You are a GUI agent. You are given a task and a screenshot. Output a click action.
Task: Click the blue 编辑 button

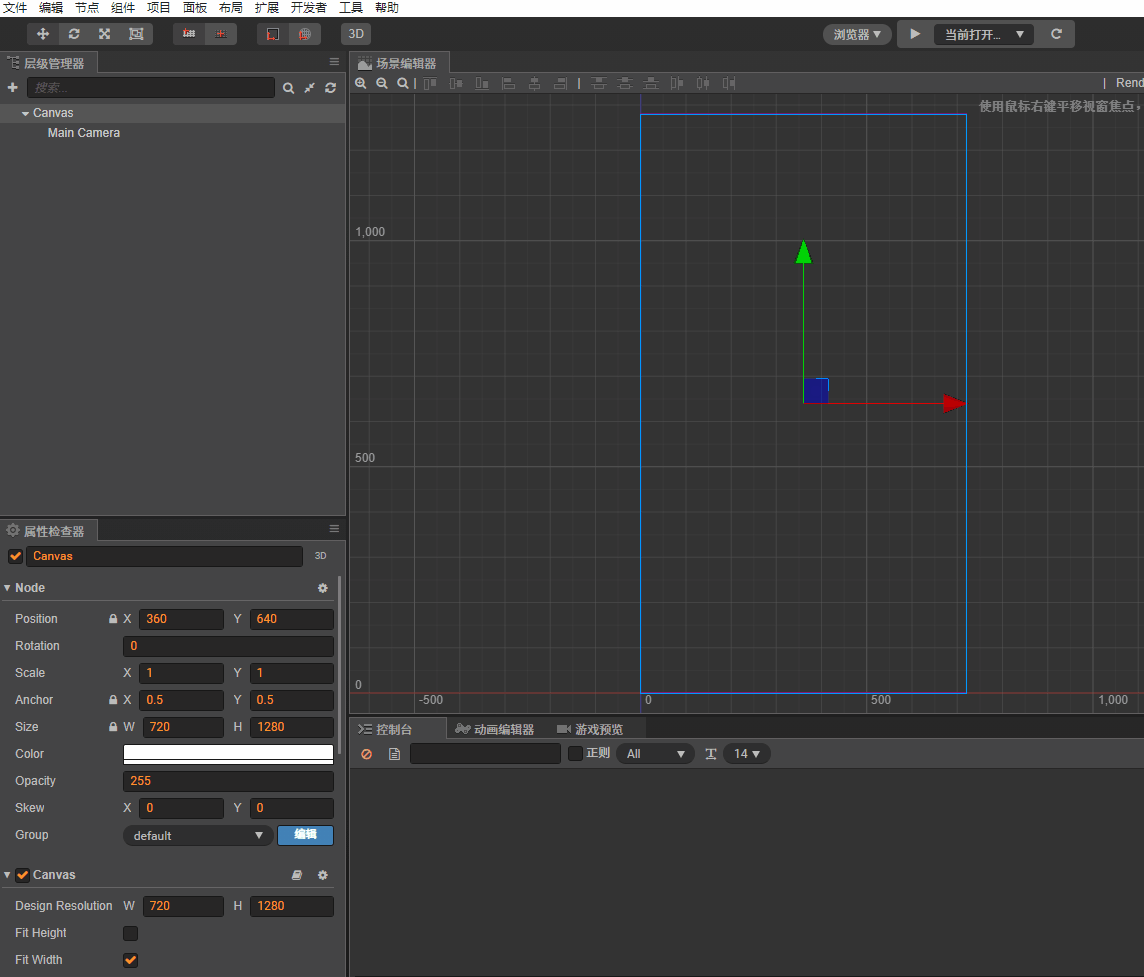(305, 835)
